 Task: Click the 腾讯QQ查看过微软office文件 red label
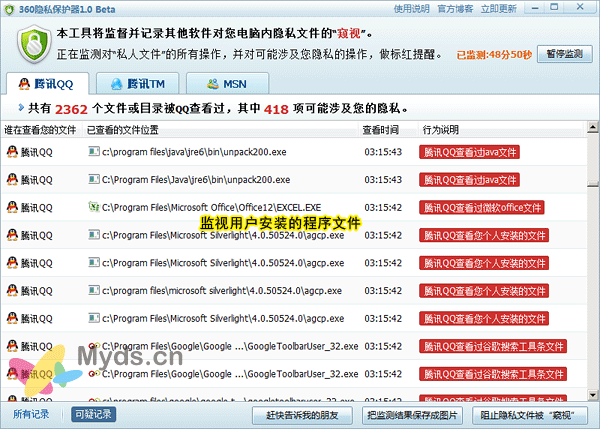[482, 207]
